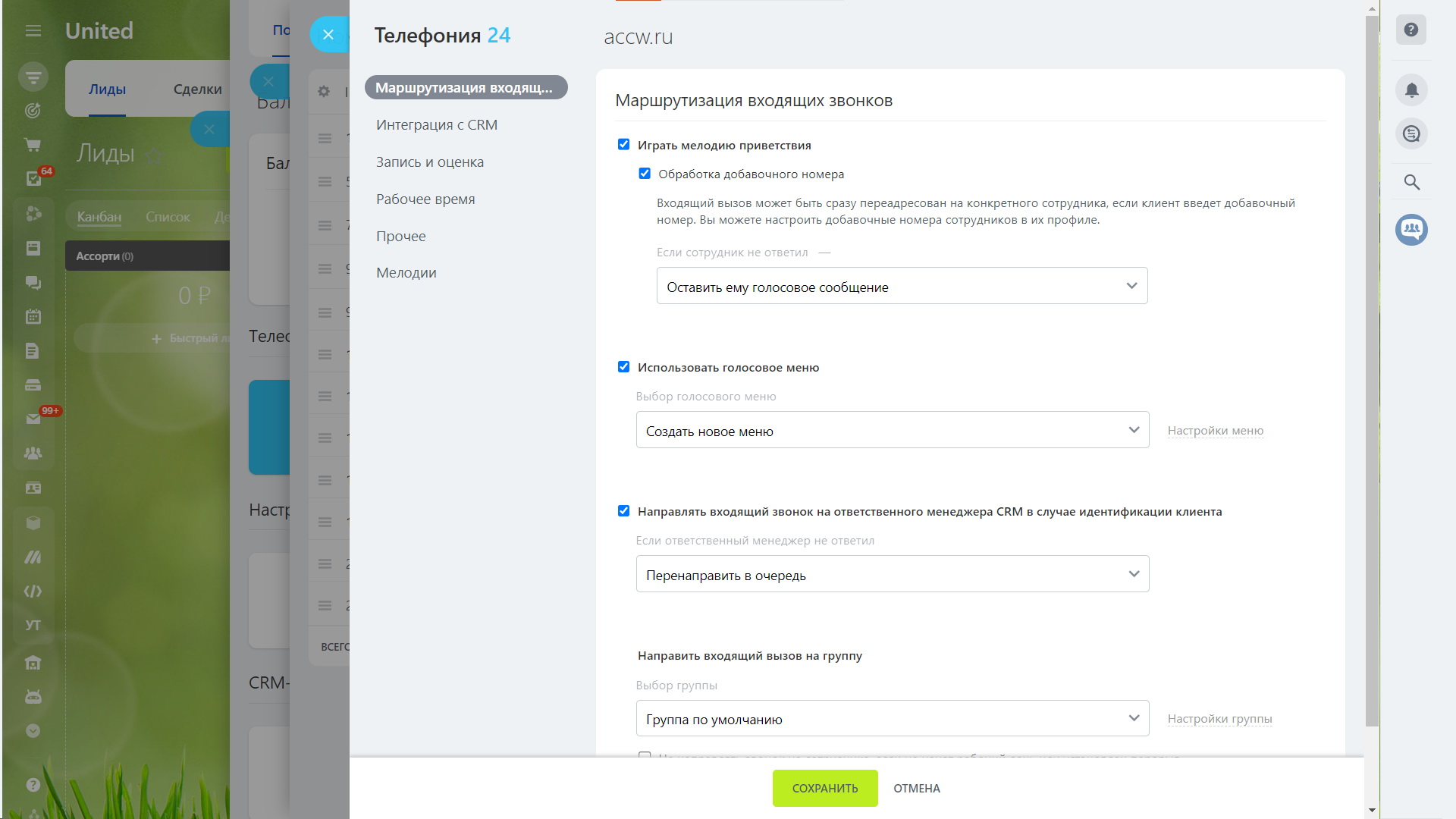This screenshot has height=819, width=1456.
Task: Click the shopping cart icon in left sidebar
Action: click(33, 145)
